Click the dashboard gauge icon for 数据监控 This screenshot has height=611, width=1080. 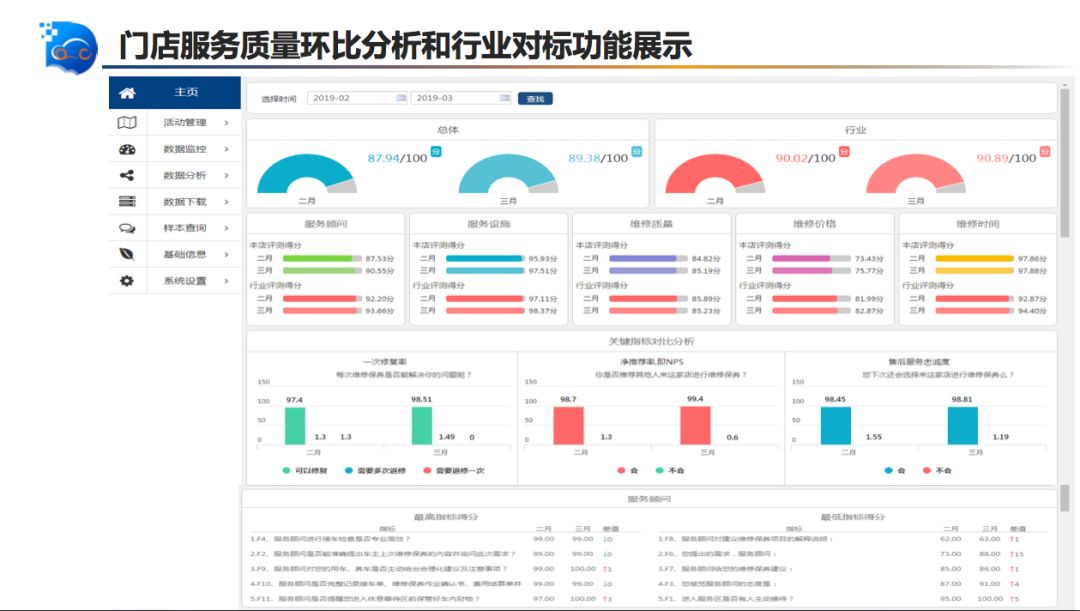click(127, 149)
